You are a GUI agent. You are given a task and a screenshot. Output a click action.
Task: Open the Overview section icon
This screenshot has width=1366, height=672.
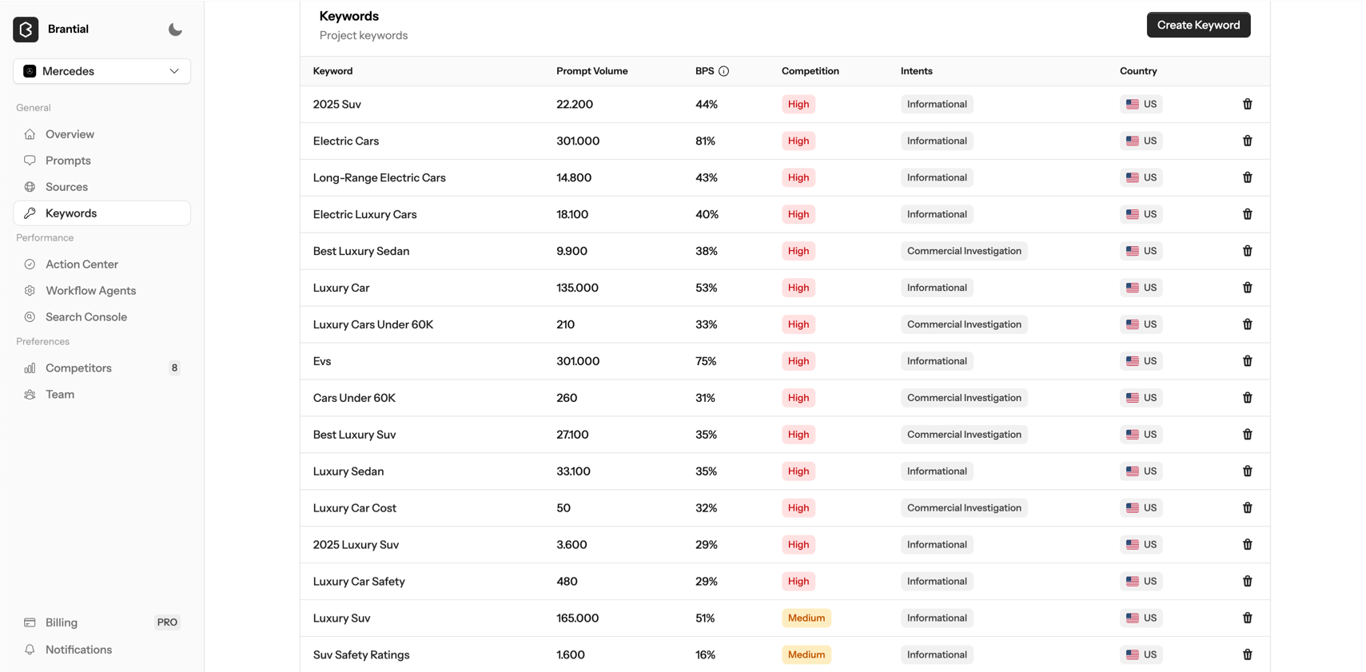point(31,133)
